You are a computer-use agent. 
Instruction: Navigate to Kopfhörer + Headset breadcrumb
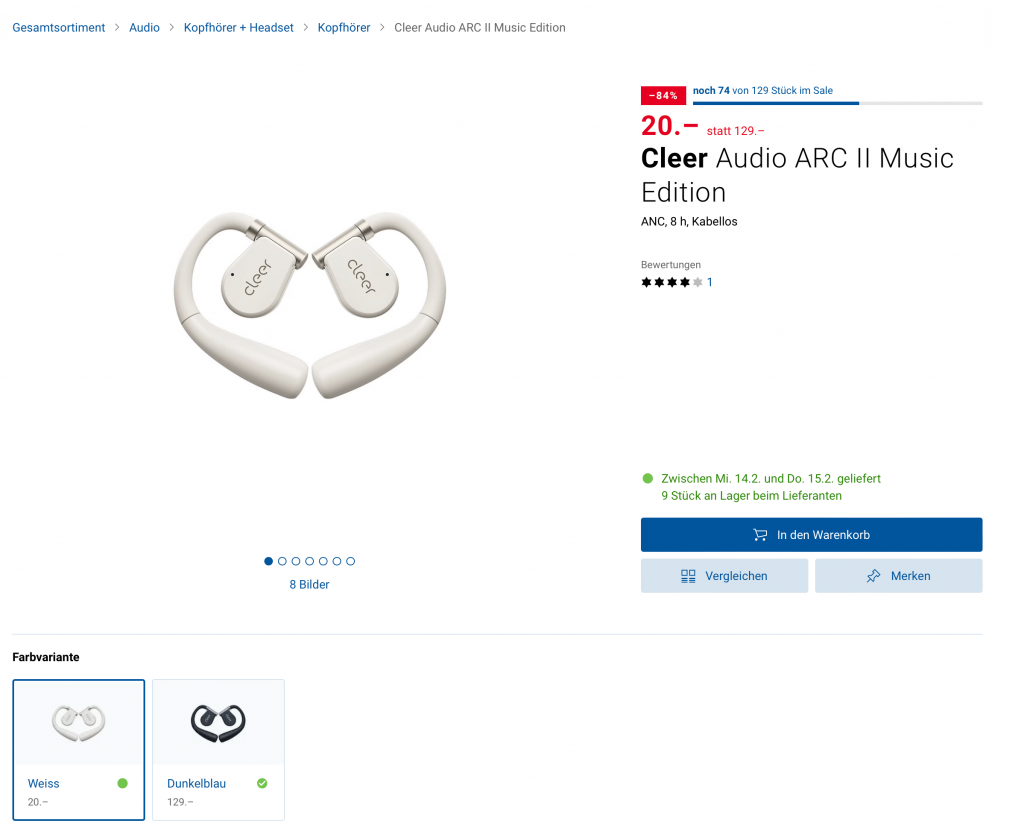coord(239,28)
